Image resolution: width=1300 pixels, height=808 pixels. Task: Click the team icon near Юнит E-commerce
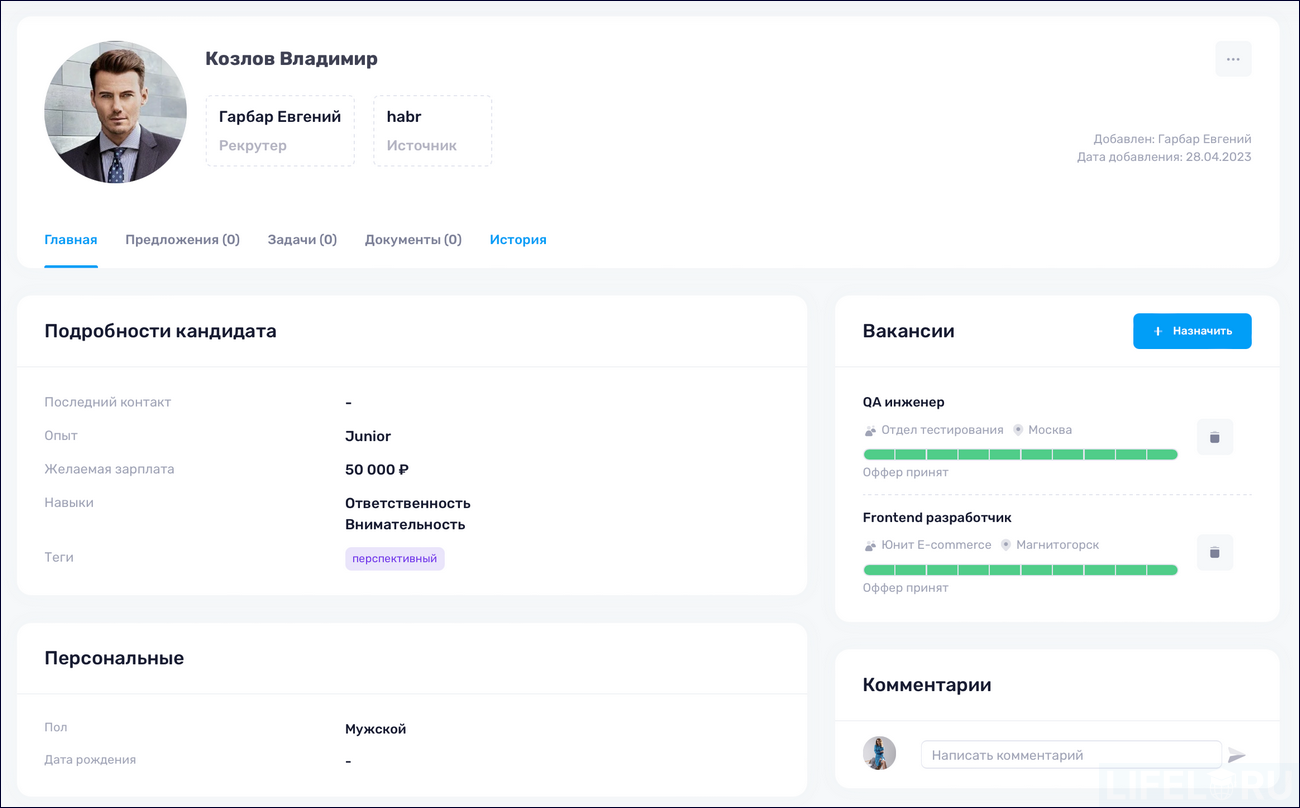click(868, 545)
